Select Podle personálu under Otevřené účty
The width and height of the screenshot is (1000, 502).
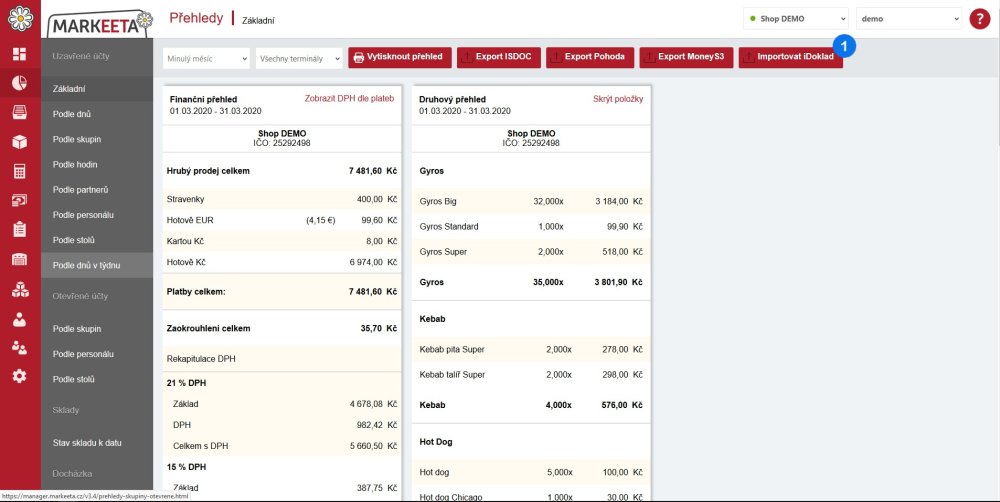click(97, 353)
